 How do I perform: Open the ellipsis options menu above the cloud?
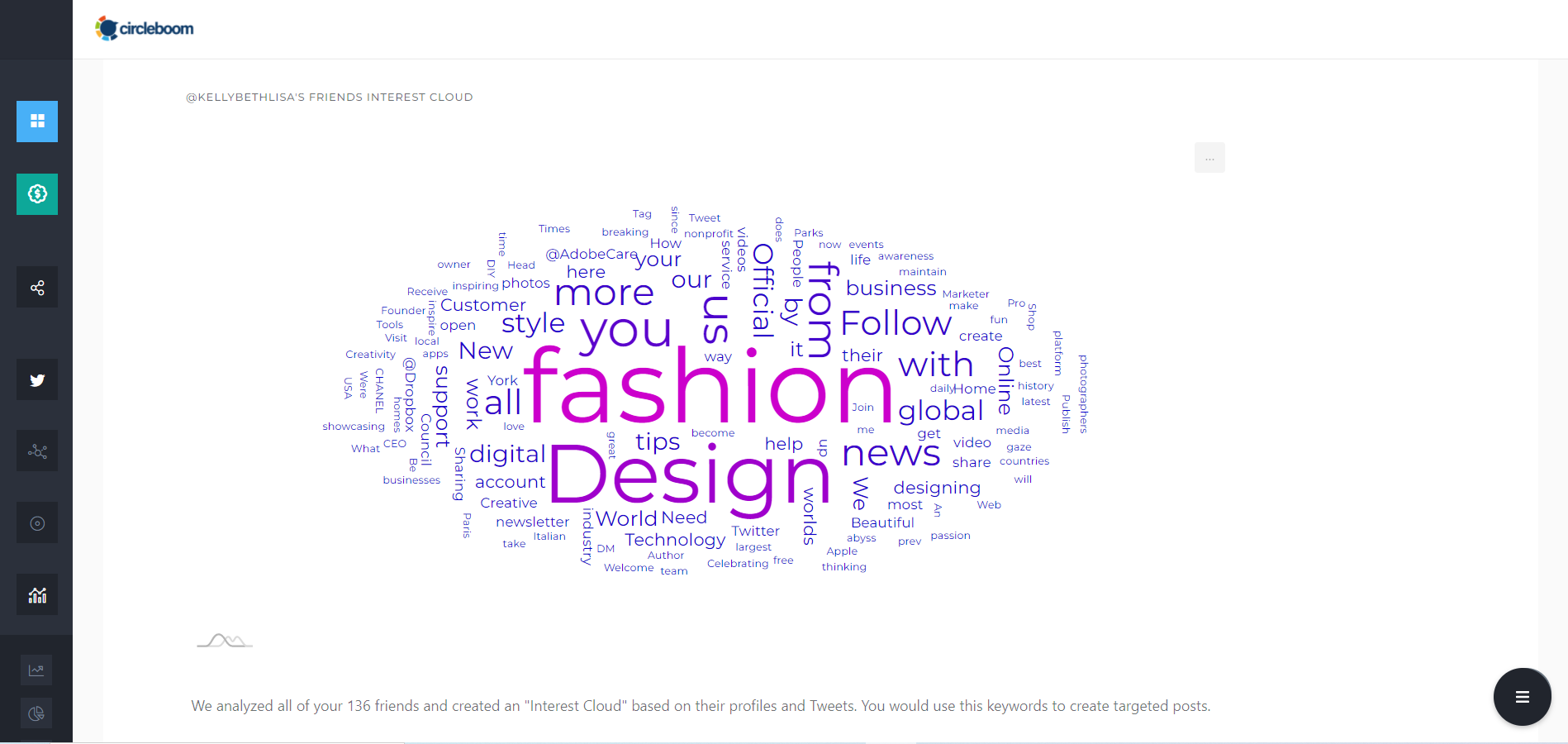1209,157
